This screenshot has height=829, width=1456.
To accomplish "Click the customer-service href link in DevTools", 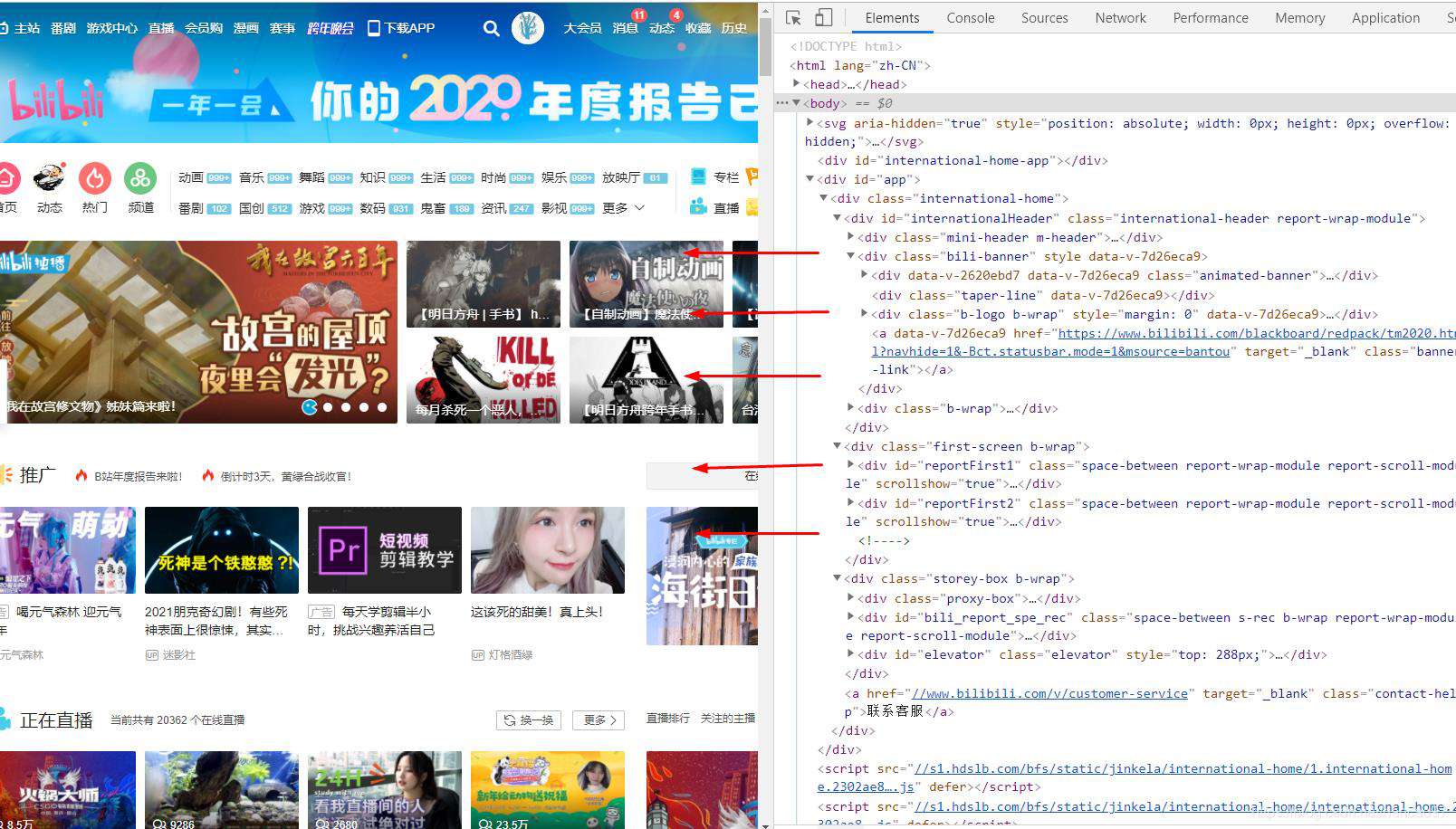I will pyautogui.click(x=1049, y=693).
